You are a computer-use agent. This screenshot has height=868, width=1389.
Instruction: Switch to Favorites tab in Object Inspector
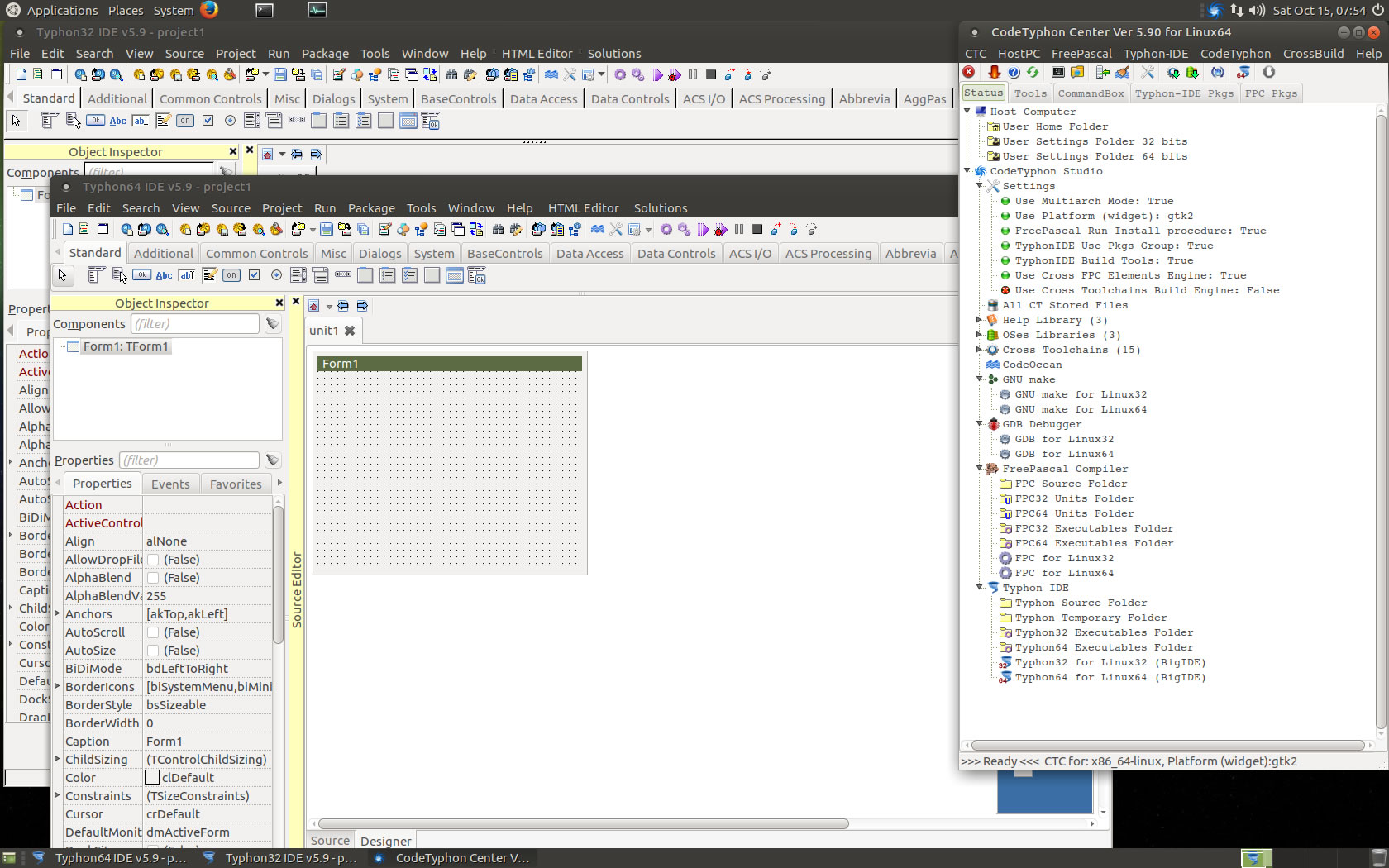click(236, 484)
